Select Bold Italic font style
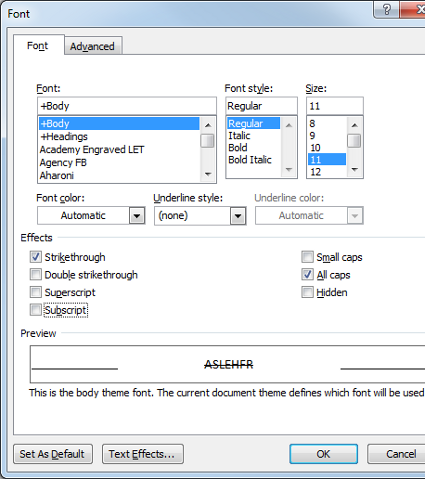The height and width of the screenshot is (479, 425). [x=250, y=160]
